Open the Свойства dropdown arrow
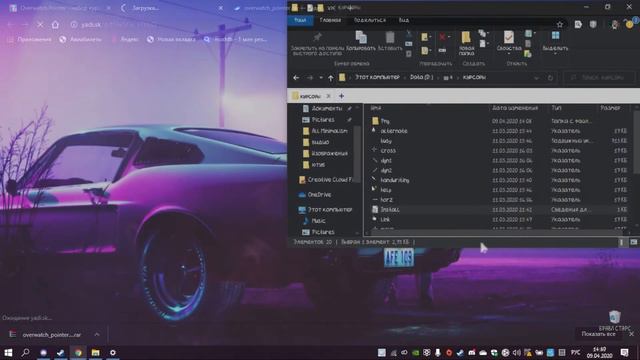This screenshot has width=640, height=360. tap(509, 54)
